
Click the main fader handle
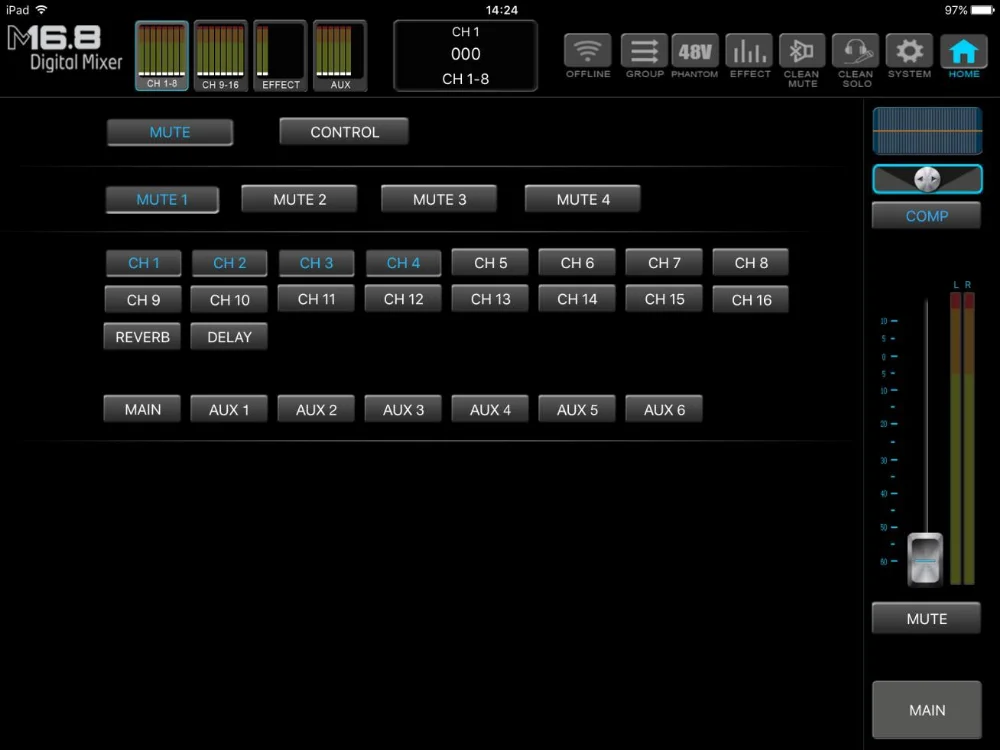click(x=925, y=559)
